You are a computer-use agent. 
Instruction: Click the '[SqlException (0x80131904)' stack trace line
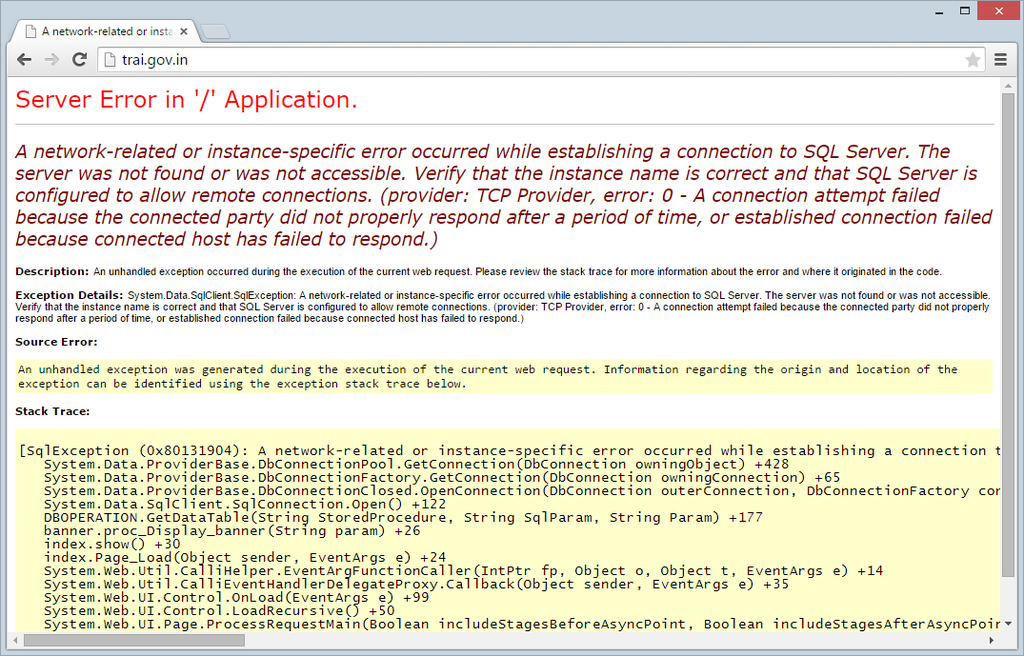click(509, 450)
